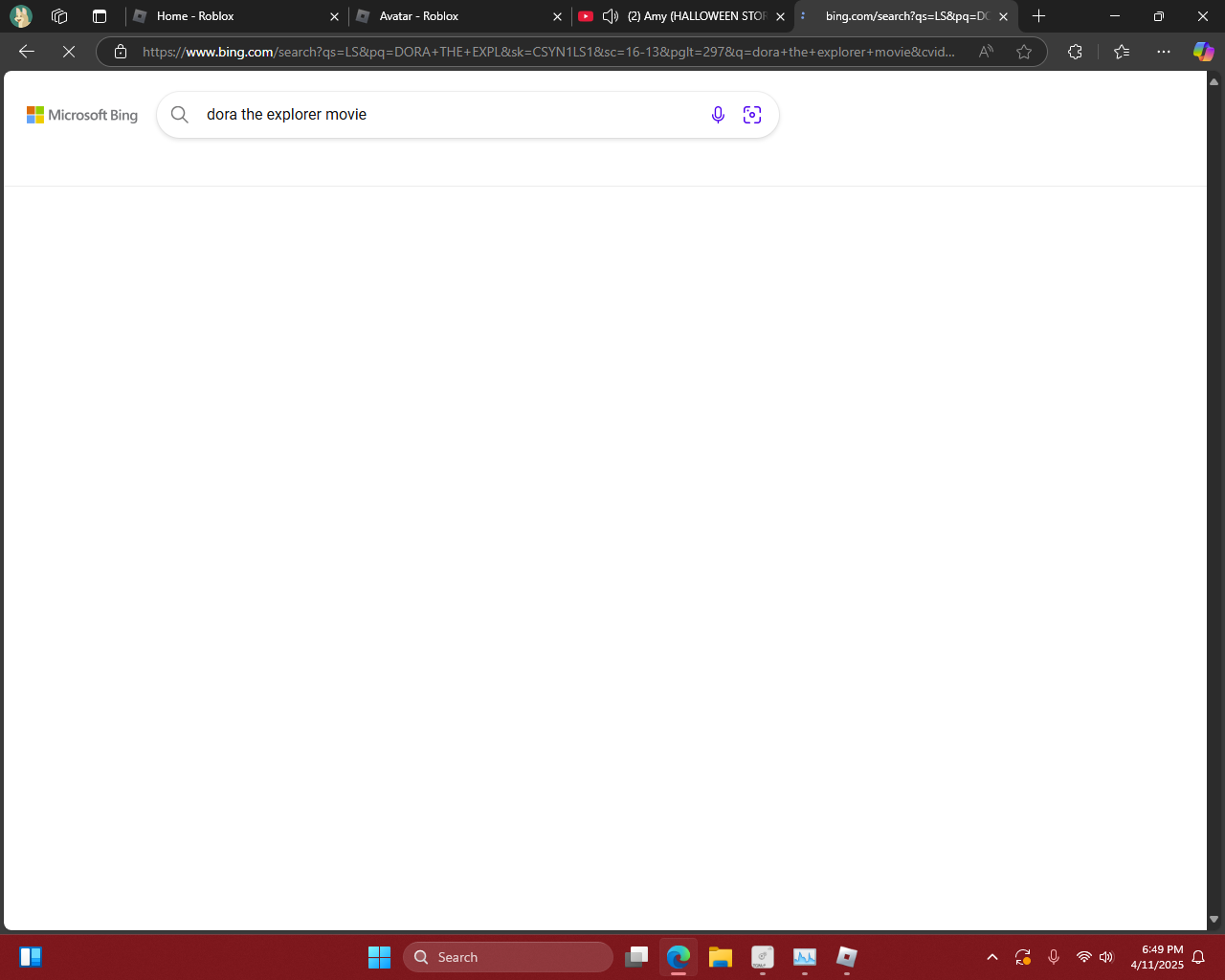
Task: Go to the Microsoft Bing homepage logo
Action: tap(82, 115)
